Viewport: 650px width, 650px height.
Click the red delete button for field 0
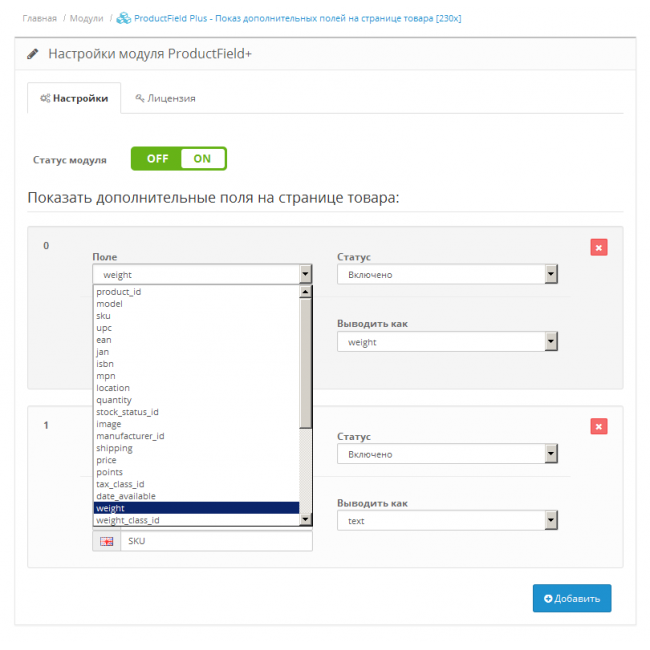[x=598, y=248]
